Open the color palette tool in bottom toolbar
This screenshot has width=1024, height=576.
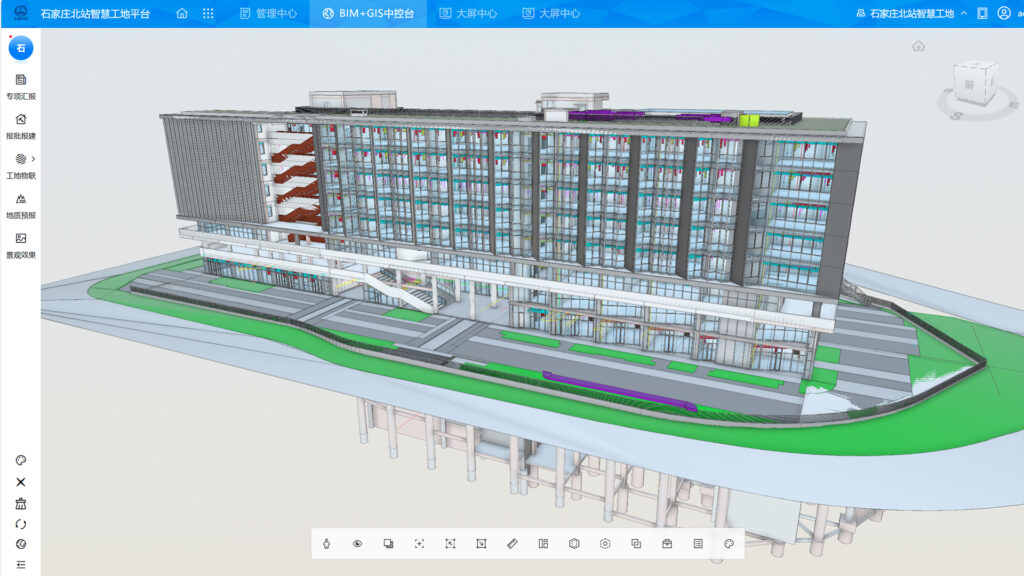point(727,543)
